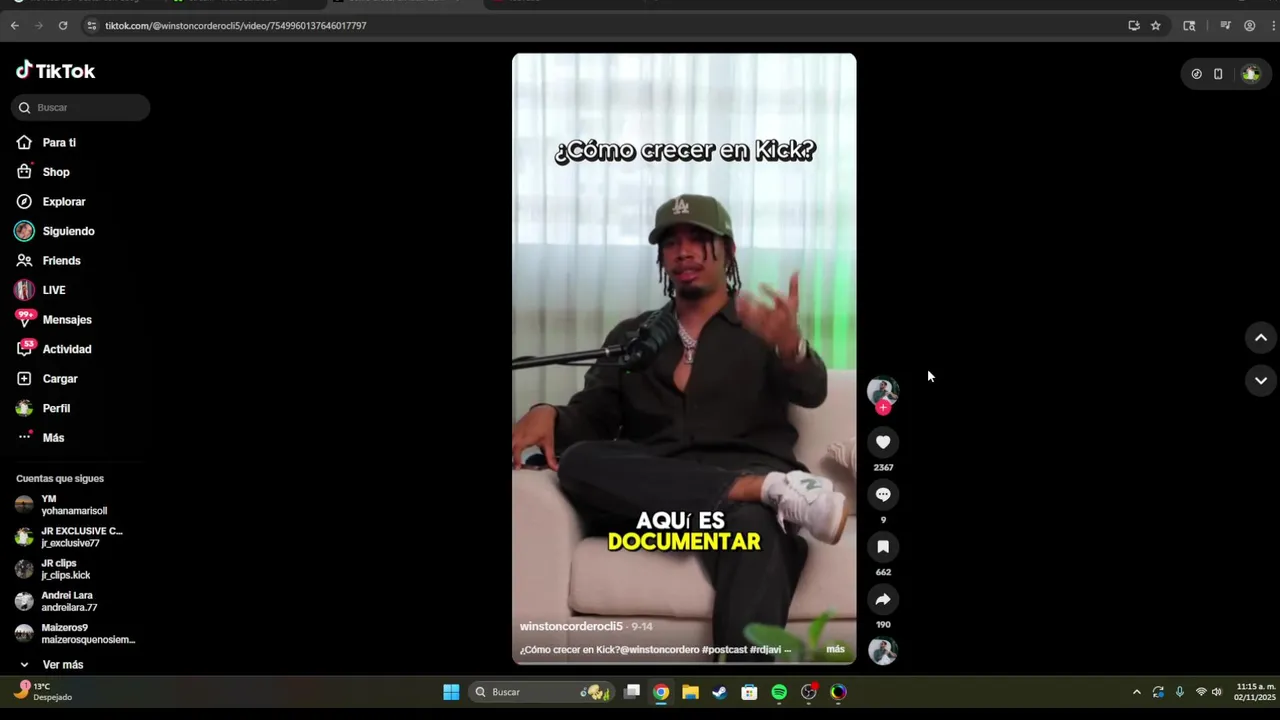Open File Explorer from the taskbar
The image size is (1280, 720).
tap(690, 692)
